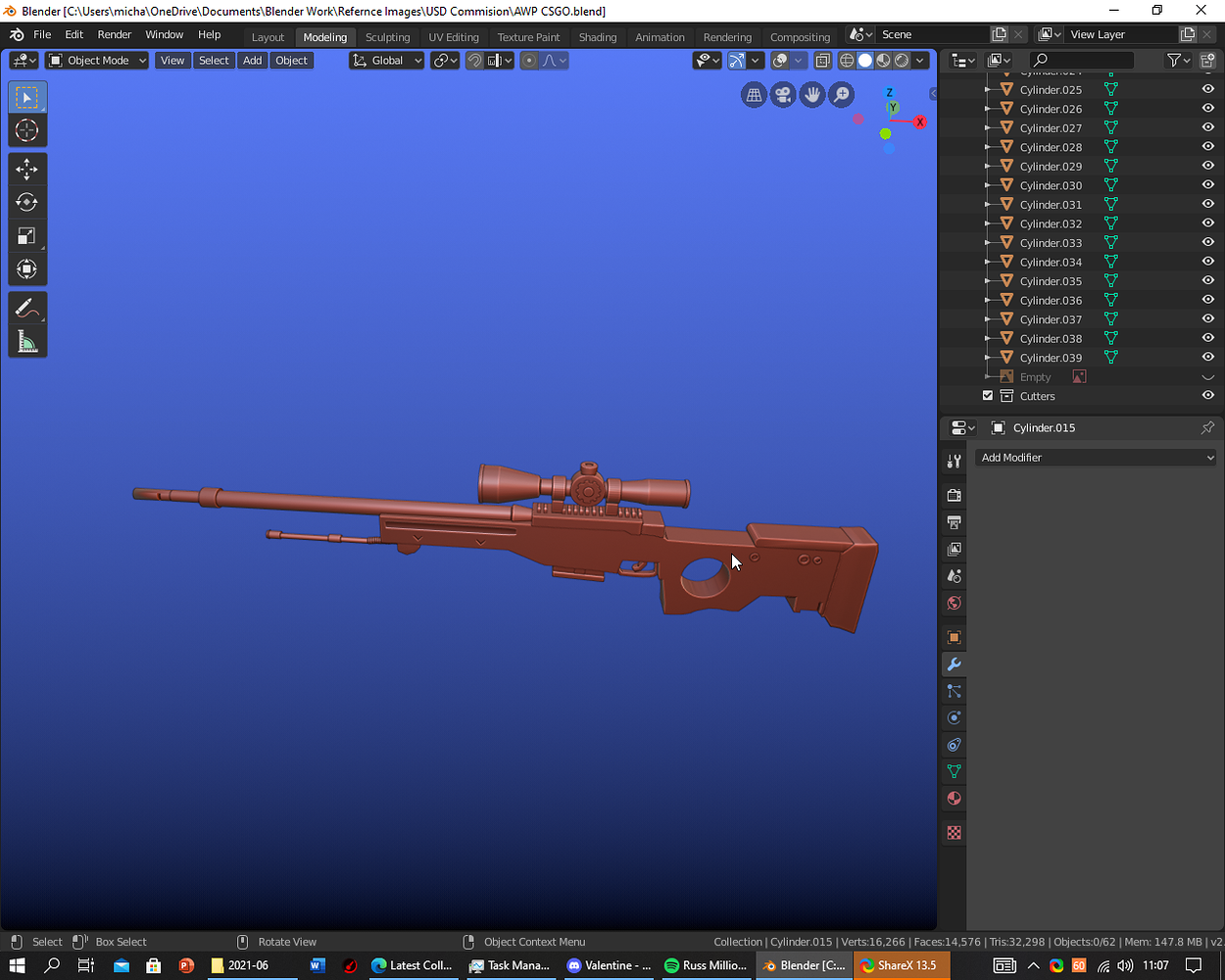Screen dimensions: 1225x980
Task: Open the World properties tab
Action: pyautogui.click(x=954, y=603)
